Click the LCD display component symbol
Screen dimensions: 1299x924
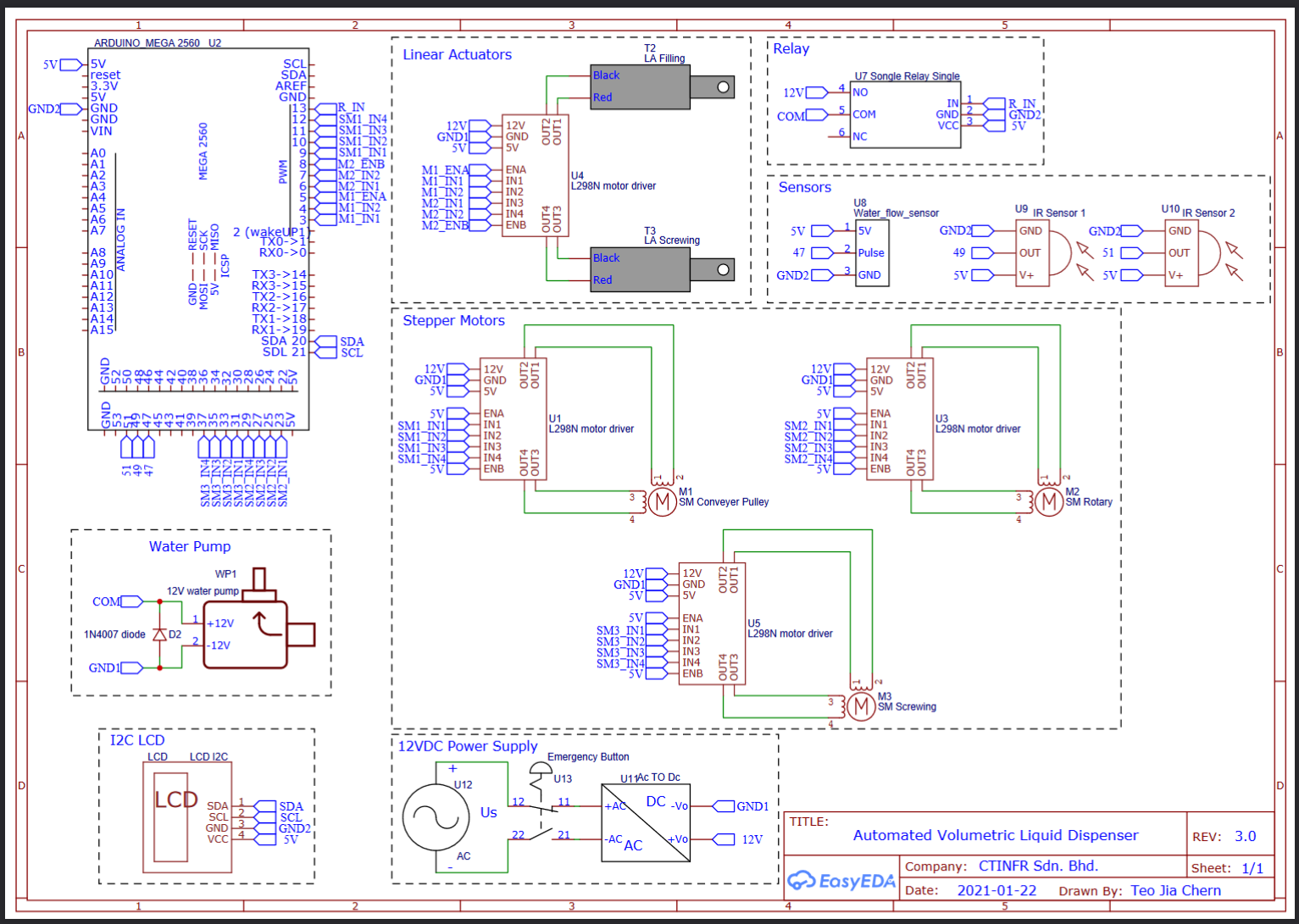click(x=187, y=817)
